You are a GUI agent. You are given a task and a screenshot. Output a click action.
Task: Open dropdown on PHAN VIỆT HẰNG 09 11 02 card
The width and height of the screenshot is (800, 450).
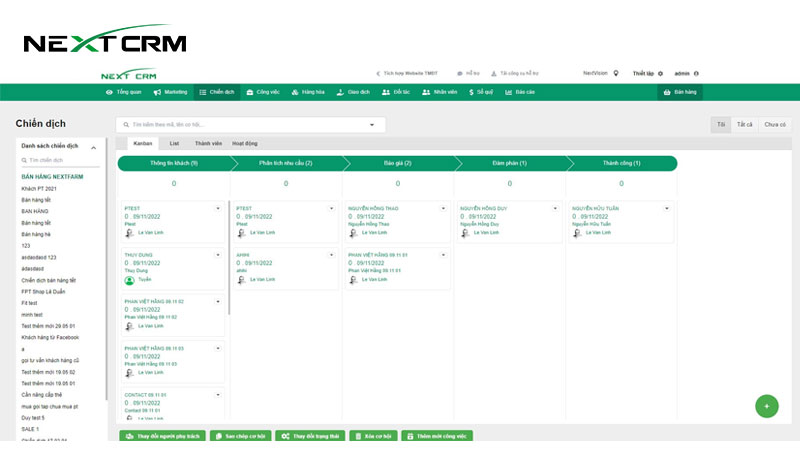218,302
